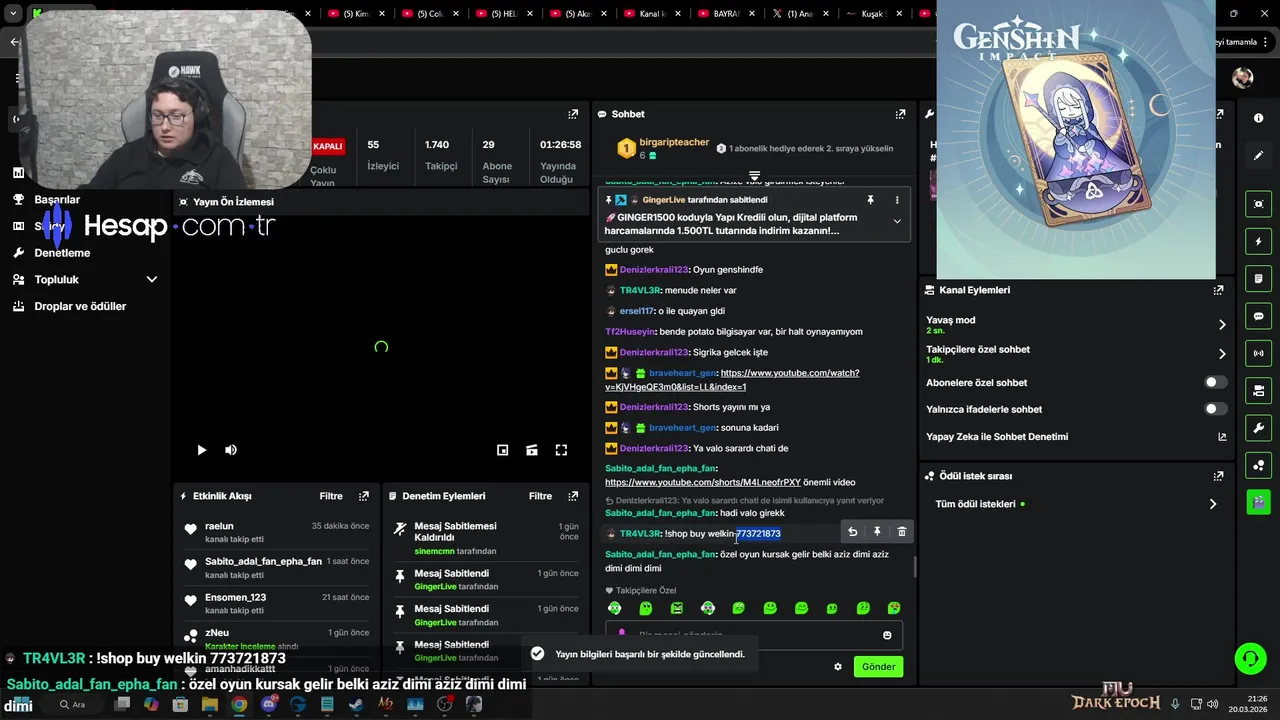Open chat settings gear
Viewport: 1280px width, 720px height.
[838, 667]
